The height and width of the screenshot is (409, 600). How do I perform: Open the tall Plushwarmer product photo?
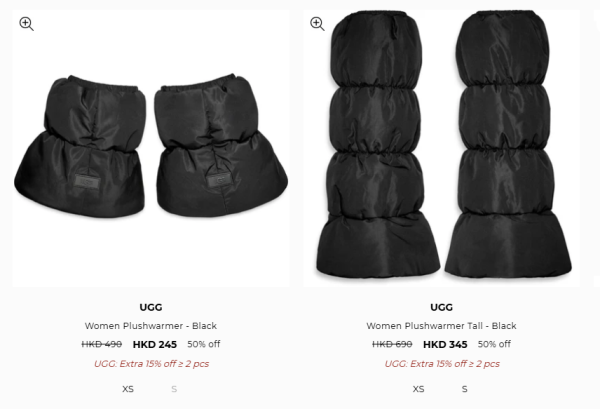(442, 148)
